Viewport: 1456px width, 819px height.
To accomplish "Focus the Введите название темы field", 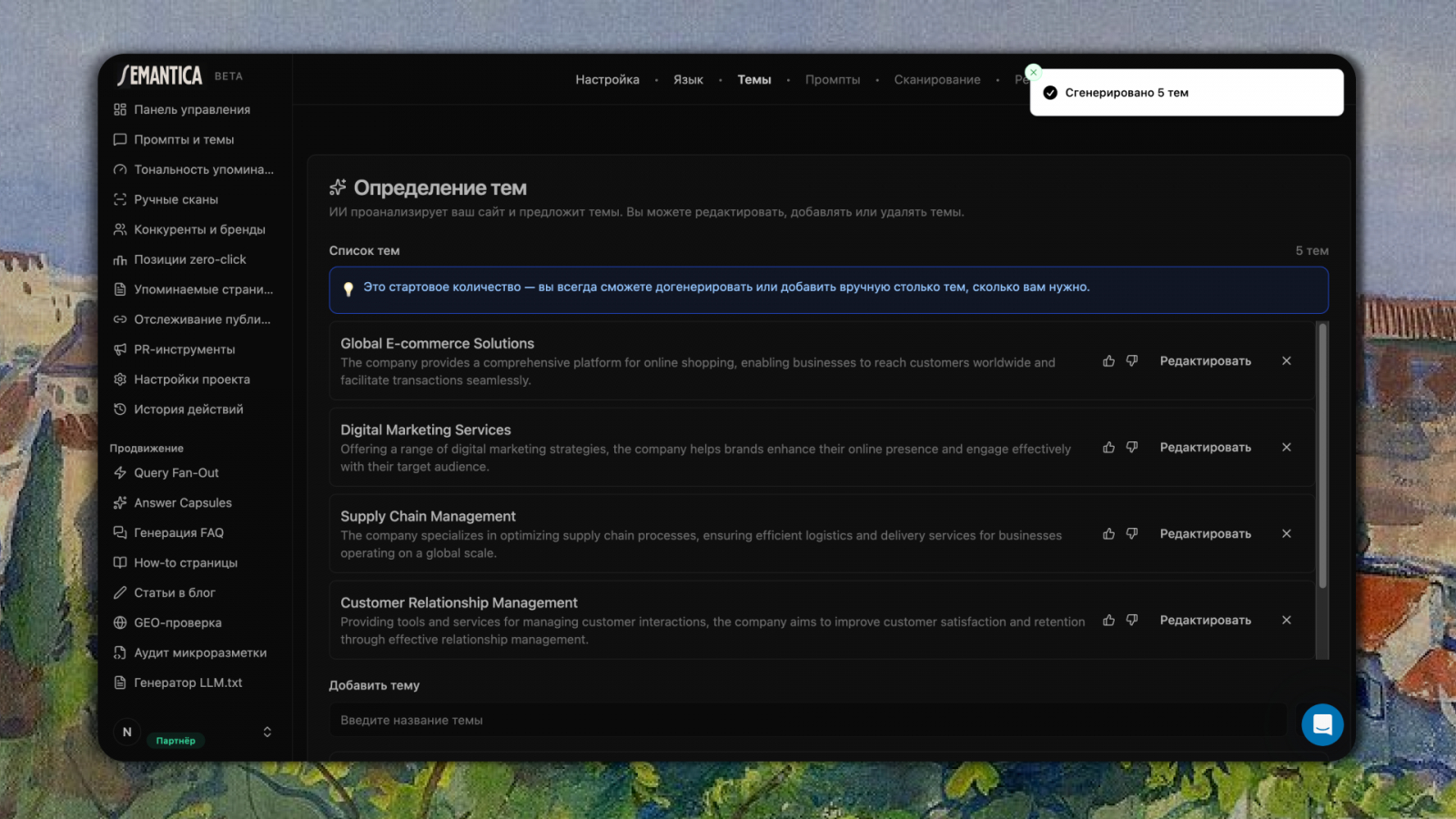I will click(808, 721).
